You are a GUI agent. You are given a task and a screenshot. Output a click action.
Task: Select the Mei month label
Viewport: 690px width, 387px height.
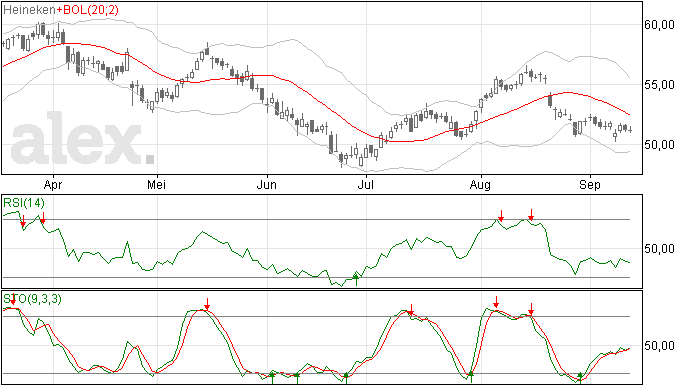coord(156,185)
